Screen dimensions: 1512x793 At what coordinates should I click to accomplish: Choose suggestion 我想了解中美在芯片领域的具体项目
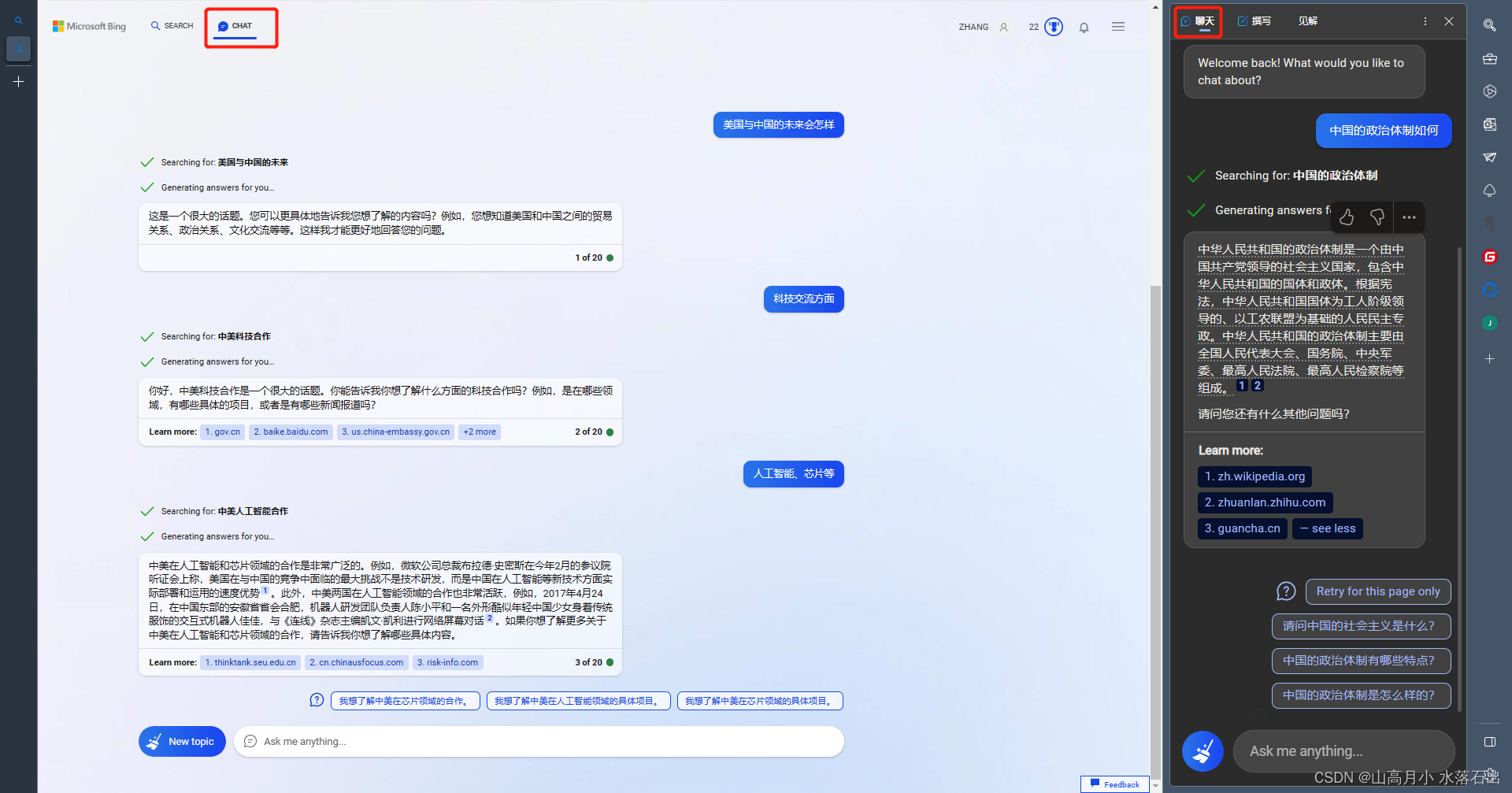(760, 701)
